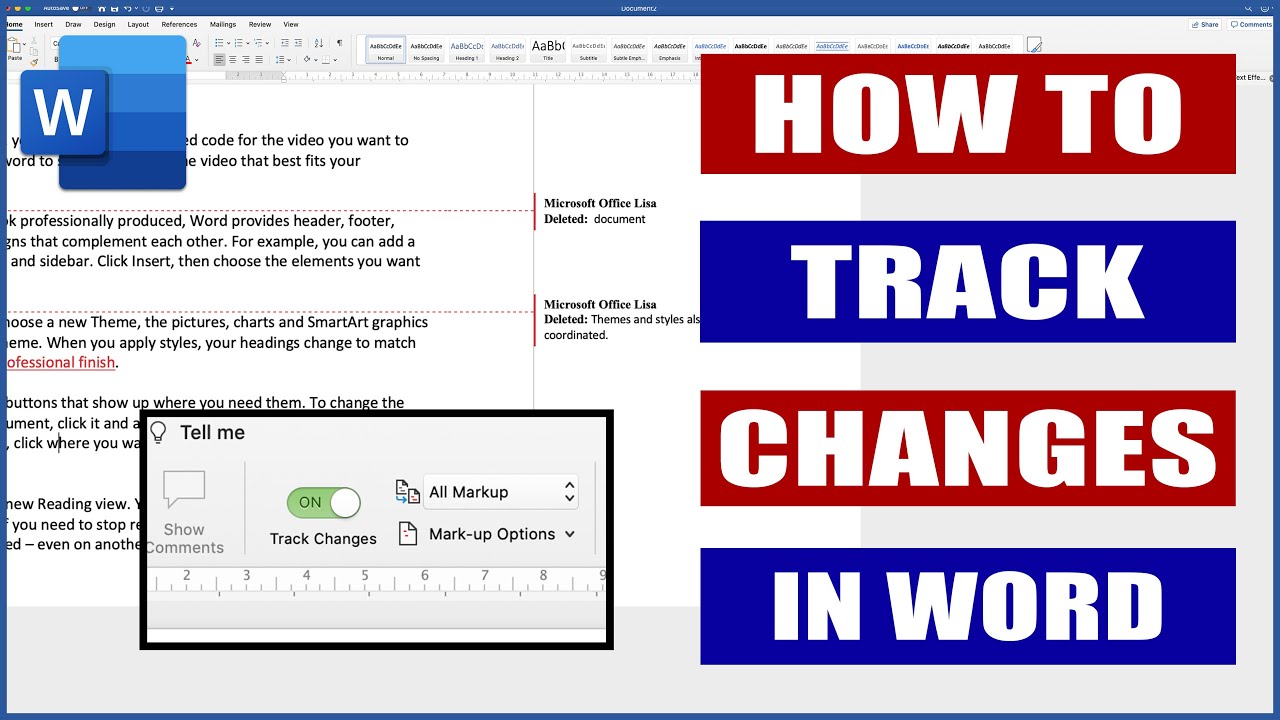Turn off the Track Changes switch
Screen dimensions: 1280x720
coord(323,503)
